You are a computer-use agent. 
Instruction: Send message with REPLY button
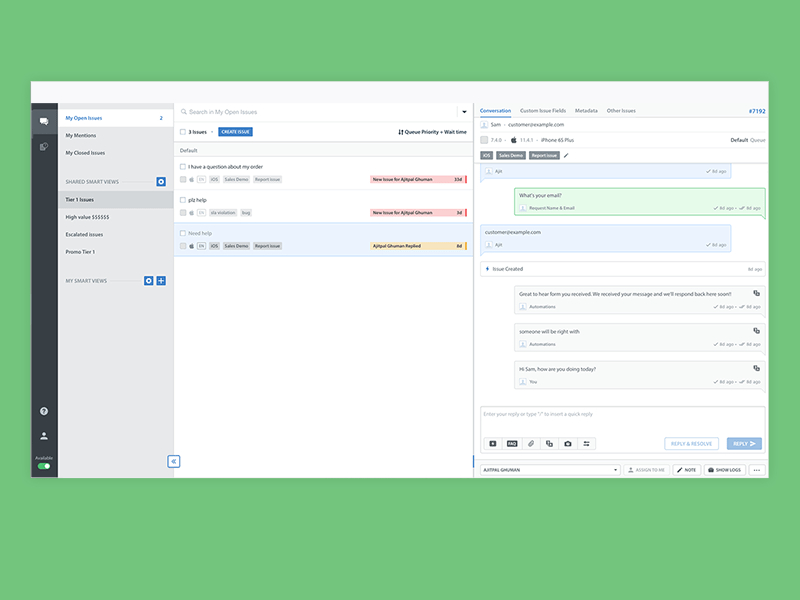744,443
